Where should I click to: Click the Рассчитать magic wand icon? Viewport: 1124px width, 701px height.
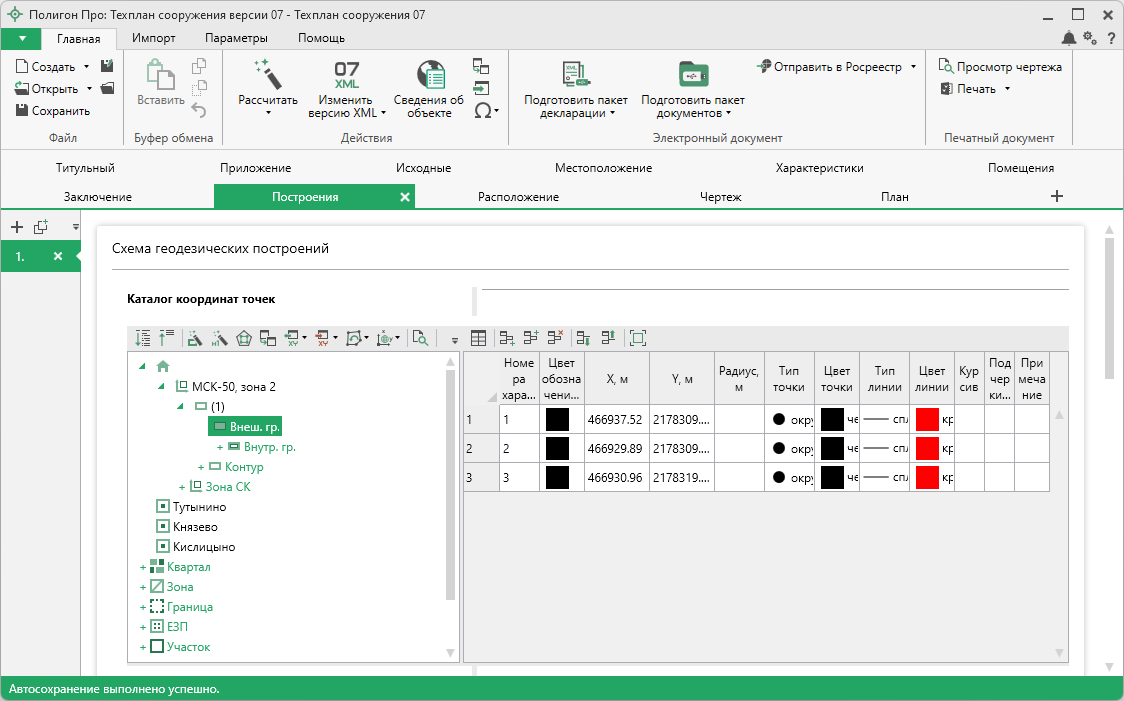(267, 74)
